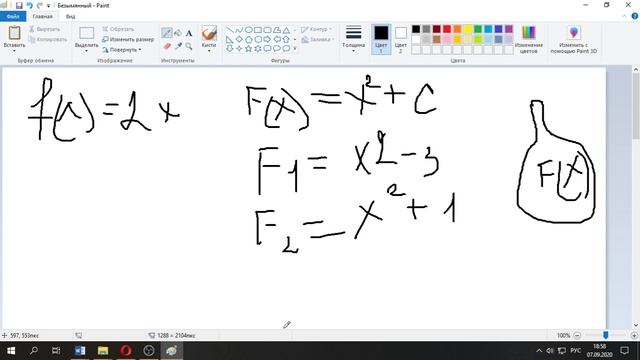Image resolution: width=640 pixels, height=360 pixels.
Task: Switch to the Вид tab
Action: click(70, 16)
